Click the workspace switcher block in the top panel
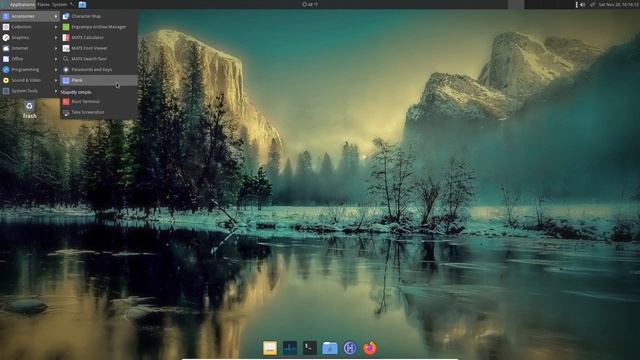This screenshot has width=640, height=360. [516, 4]
